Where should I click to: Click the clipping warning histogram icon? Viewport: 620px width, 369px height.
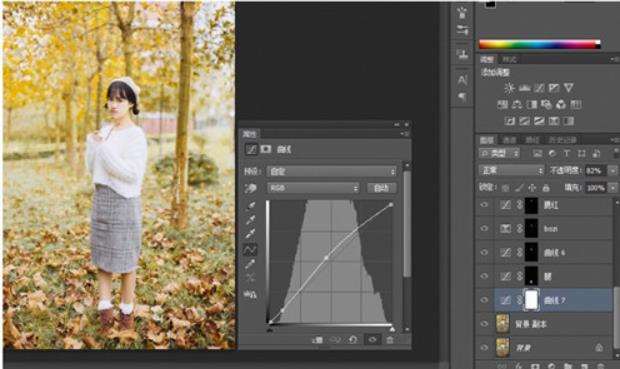[250, 294]
